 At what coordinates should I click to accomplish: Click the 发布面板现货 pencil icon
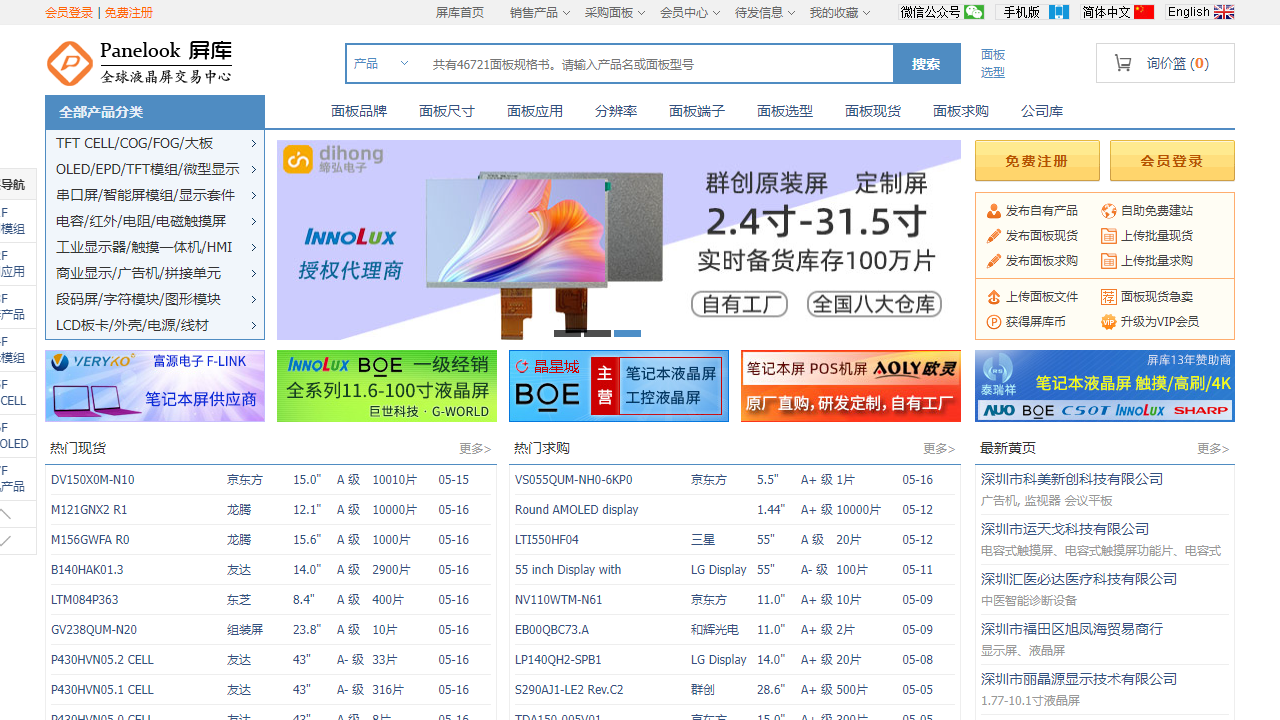(994, 236)
